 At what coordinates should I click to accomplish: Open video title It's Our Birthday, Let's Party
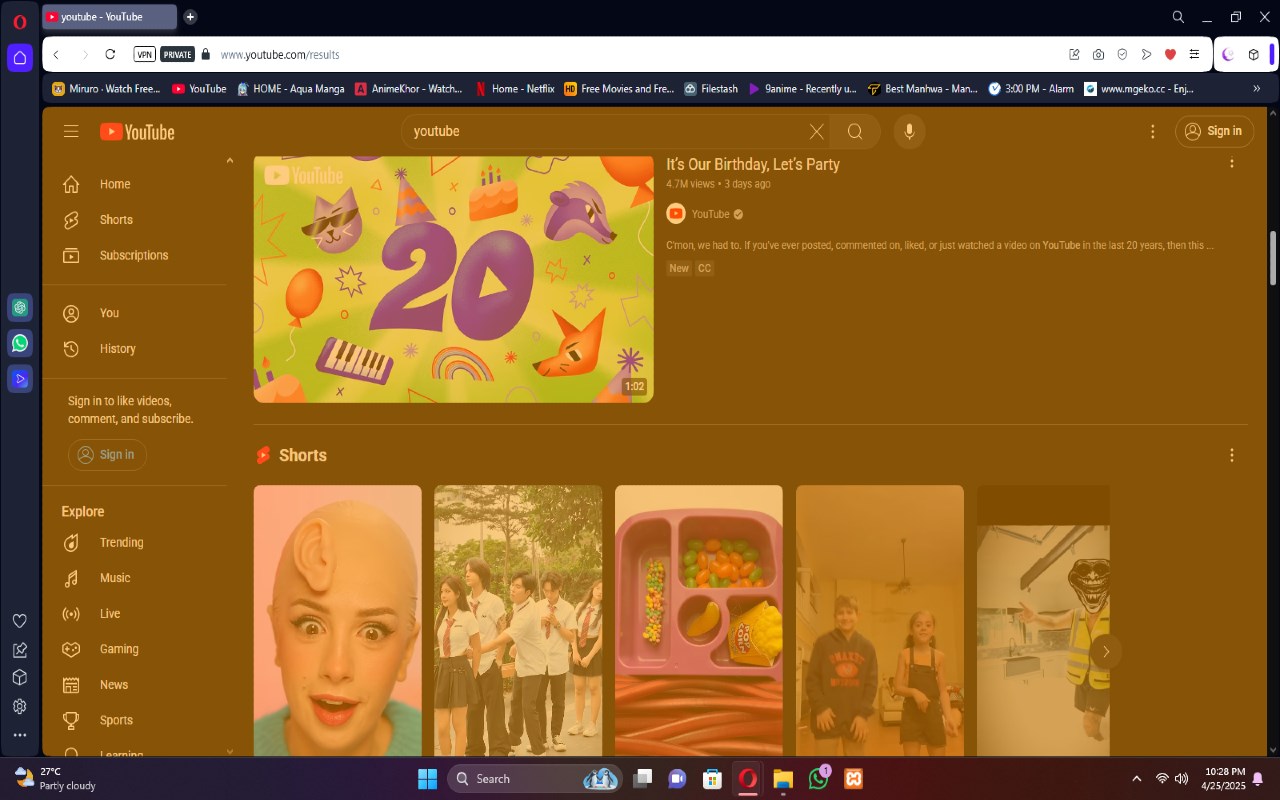pyautogui.click(x=753, y=164)
